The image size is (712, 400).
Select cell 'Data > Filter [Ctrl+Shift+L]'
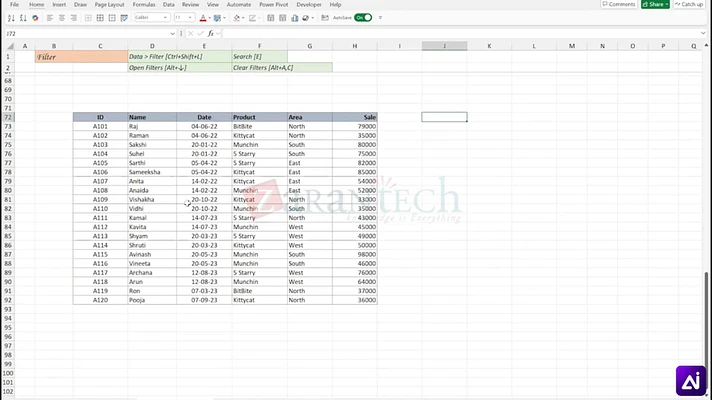click(x=179, y=57)
